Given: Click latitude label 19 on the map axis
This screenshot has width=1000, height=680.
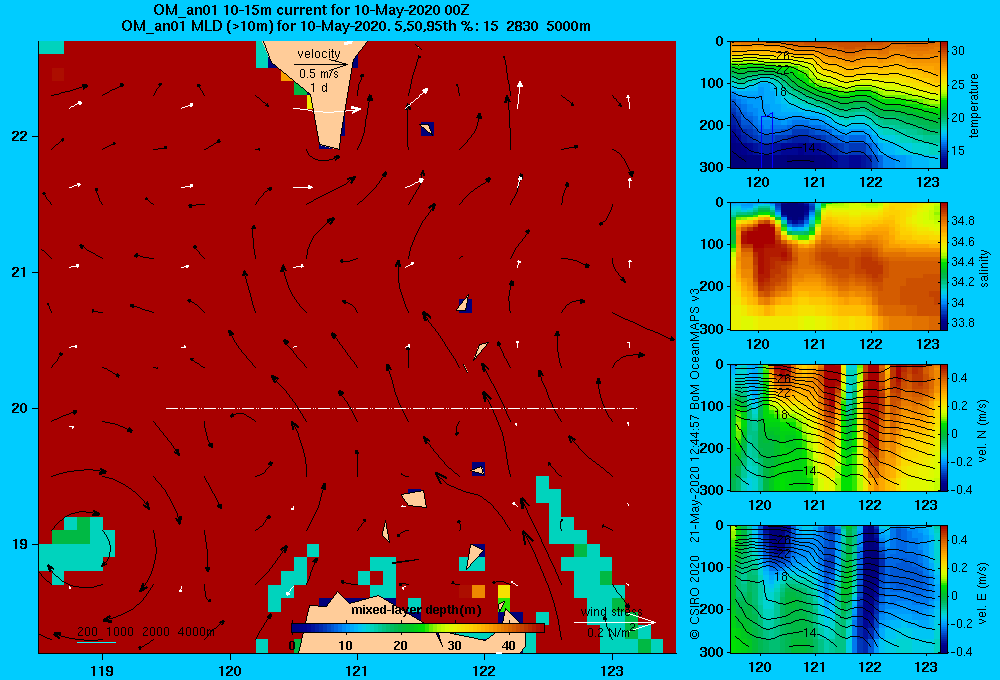Looking at the screenshot, I should (19, 544).
